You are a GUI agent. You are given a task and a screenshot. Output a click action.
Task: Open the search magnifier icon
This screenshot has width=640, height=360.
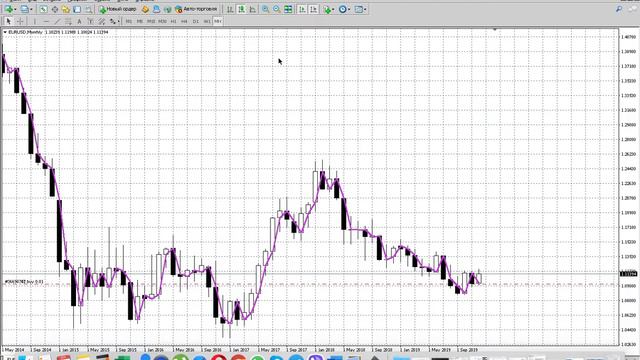(x=619, y=9)
